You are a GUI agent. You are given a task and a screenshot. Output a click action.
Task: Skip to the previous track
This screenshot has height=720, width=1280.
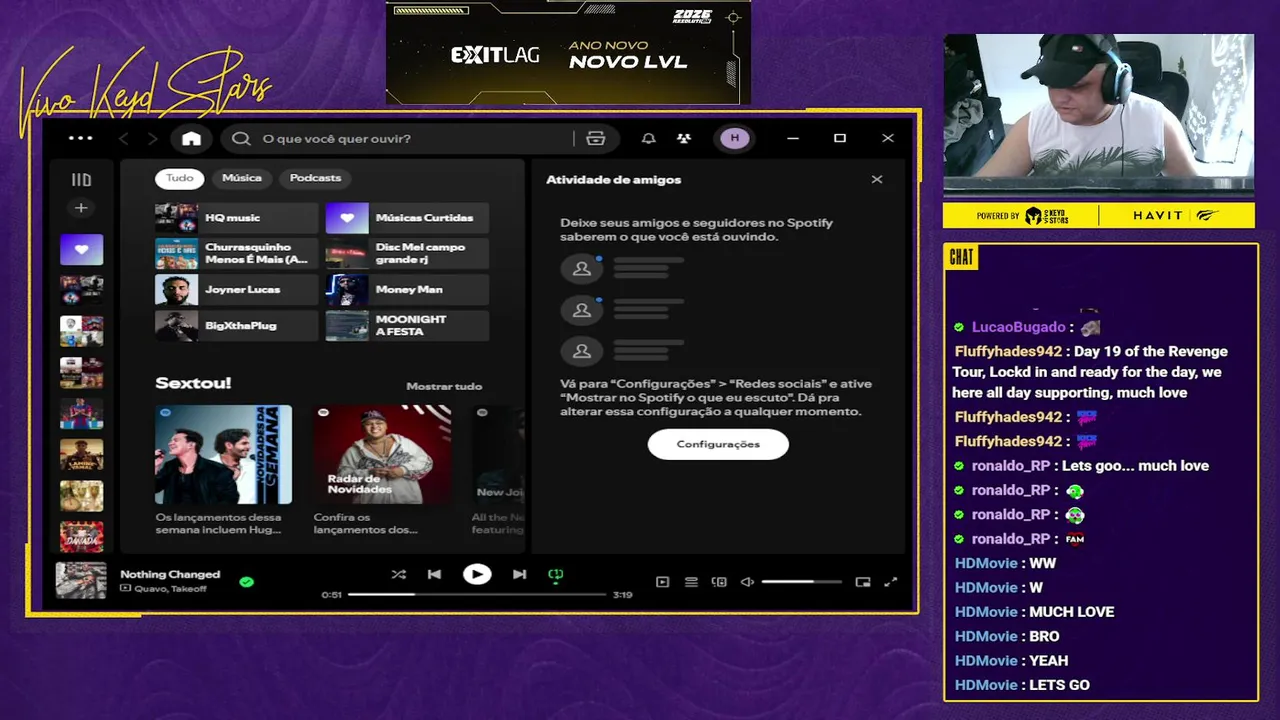click(x=434, y=574)
